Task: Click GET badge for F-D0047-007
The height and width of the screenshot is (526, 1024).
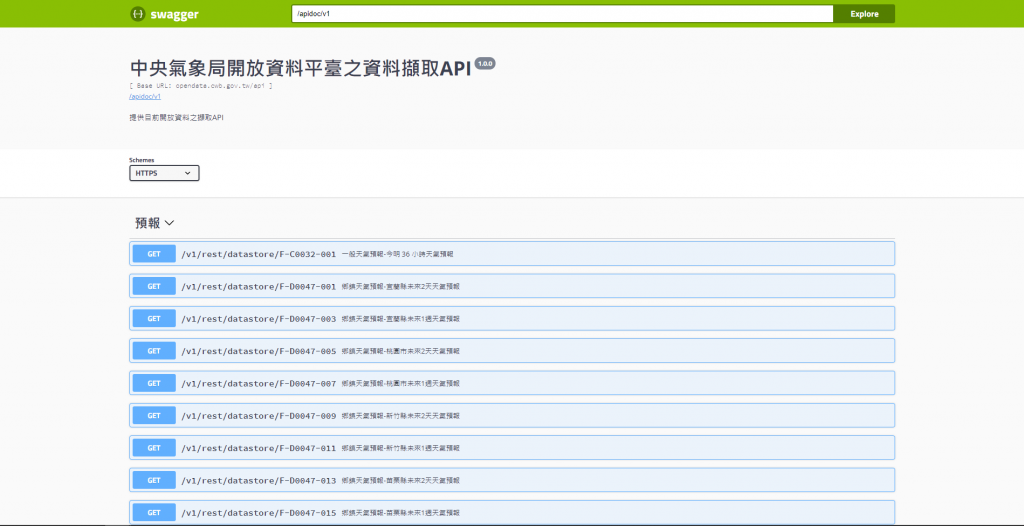Action: pyautogui.click(x=154, y=383)
